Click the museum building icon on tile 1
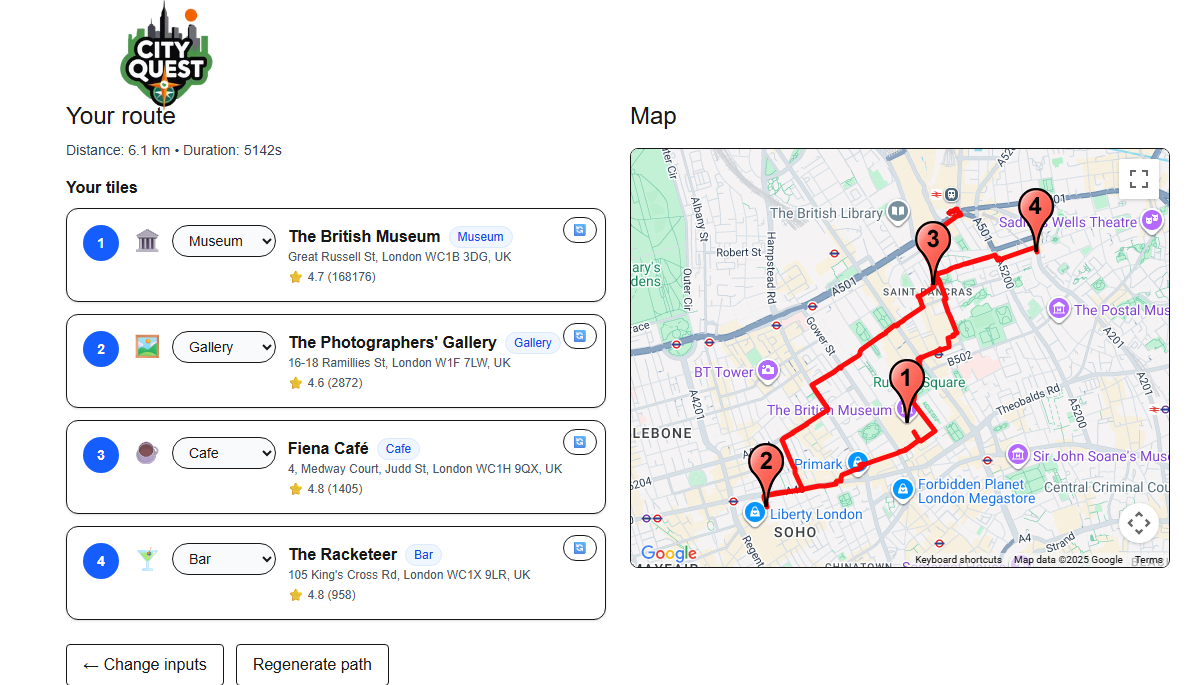Viewport: 1203px width, 685px height. (x=147, y=241)
